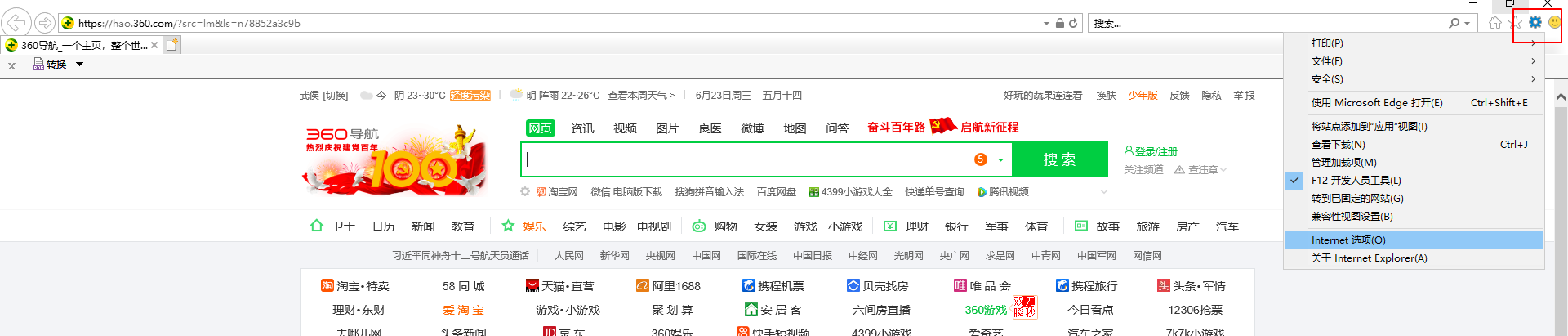Open the 打印(P) submenu
Viewport: 1568px width, 336px height.
[1414, 43]
